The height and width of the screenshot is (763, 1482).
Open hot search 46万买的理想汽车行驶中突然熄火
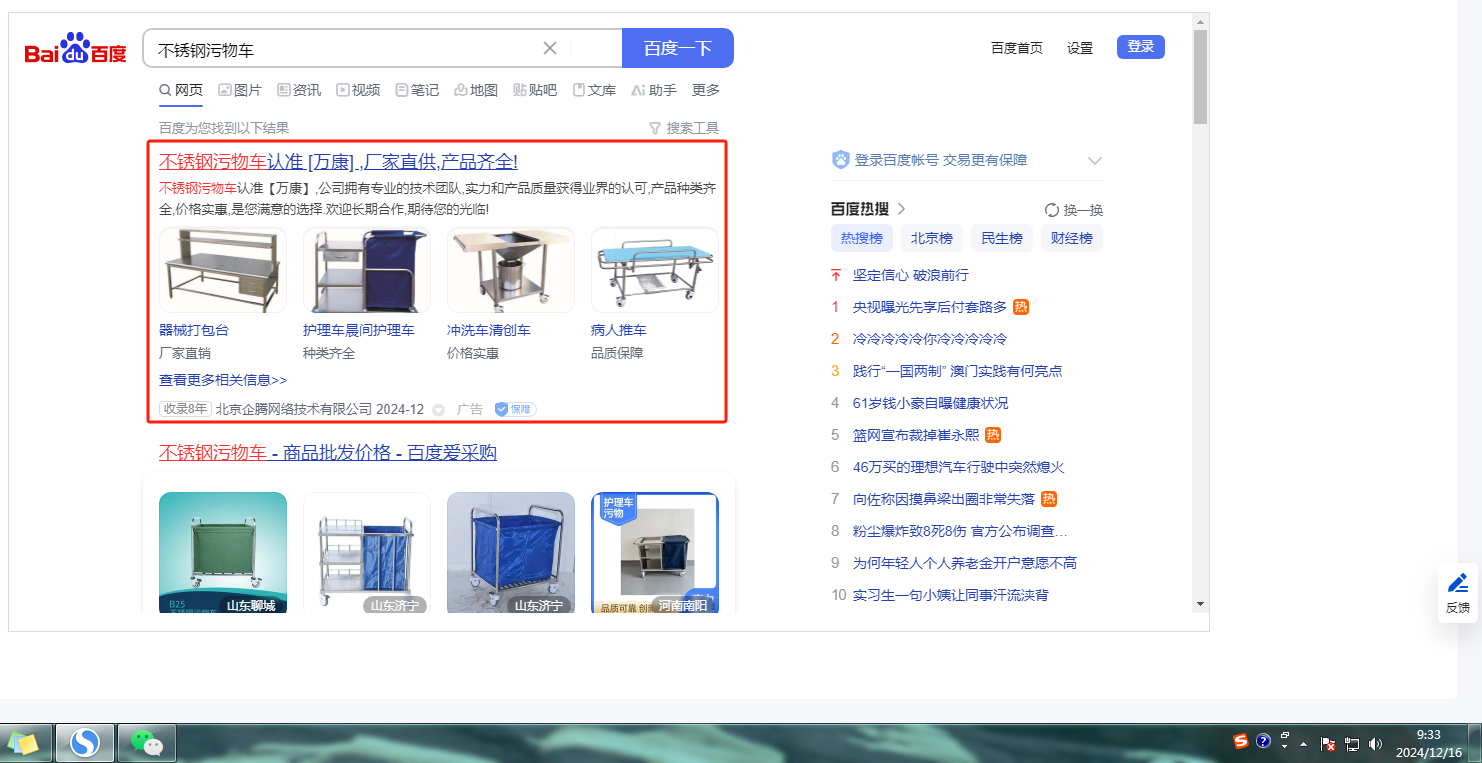959,467
